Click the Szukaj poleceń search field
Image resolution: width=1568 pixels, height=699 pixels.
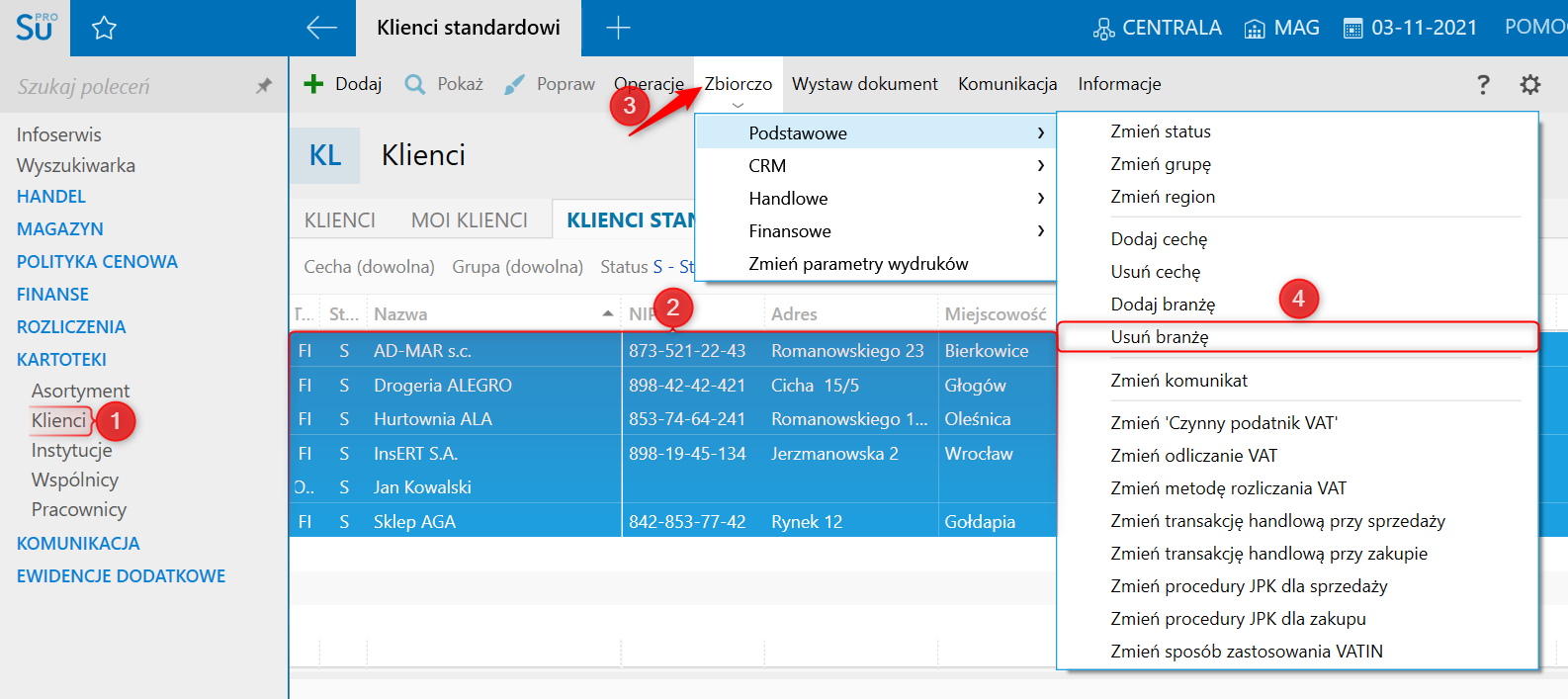(129, 87)
